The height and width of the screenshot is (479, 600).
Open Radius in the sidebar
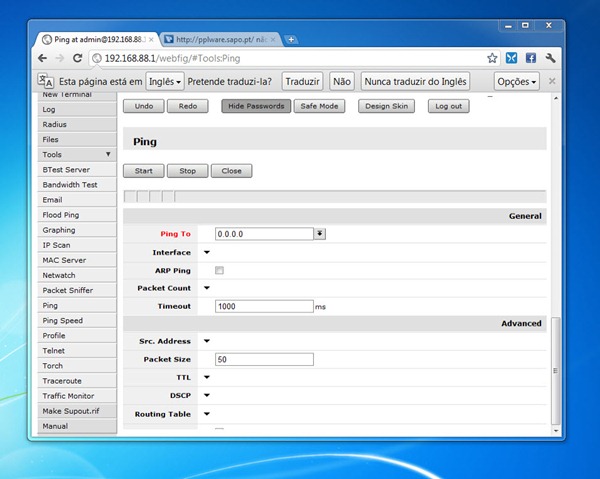coord(77,124)
